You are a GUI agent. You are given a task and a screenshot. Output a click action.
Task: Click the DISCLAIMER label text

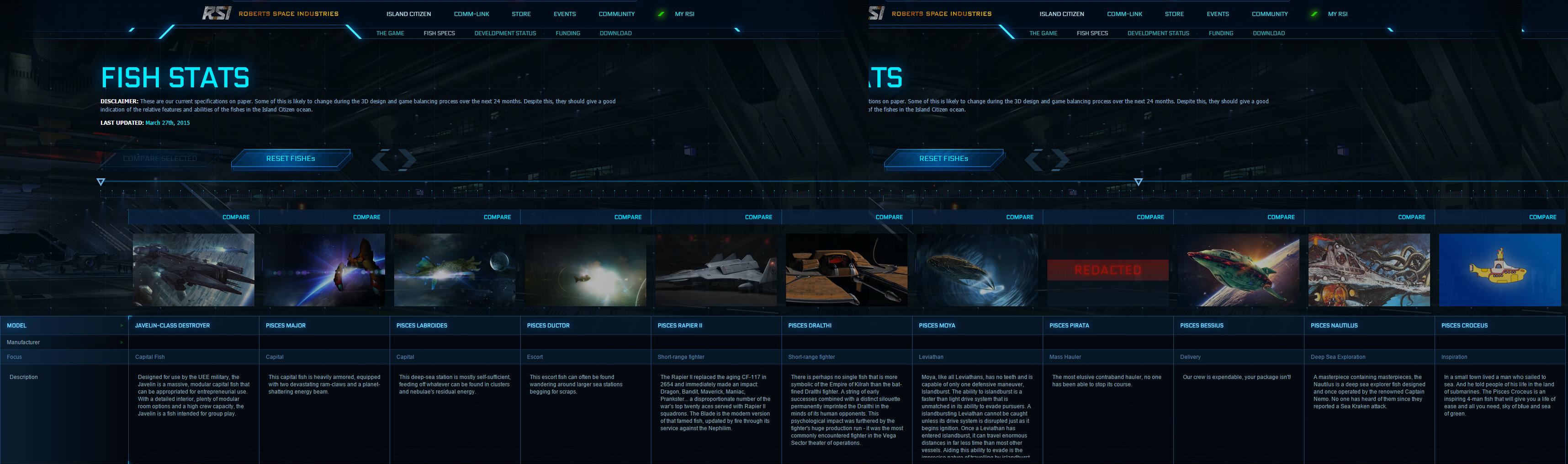pyautogui.click(x=119, y=101)
